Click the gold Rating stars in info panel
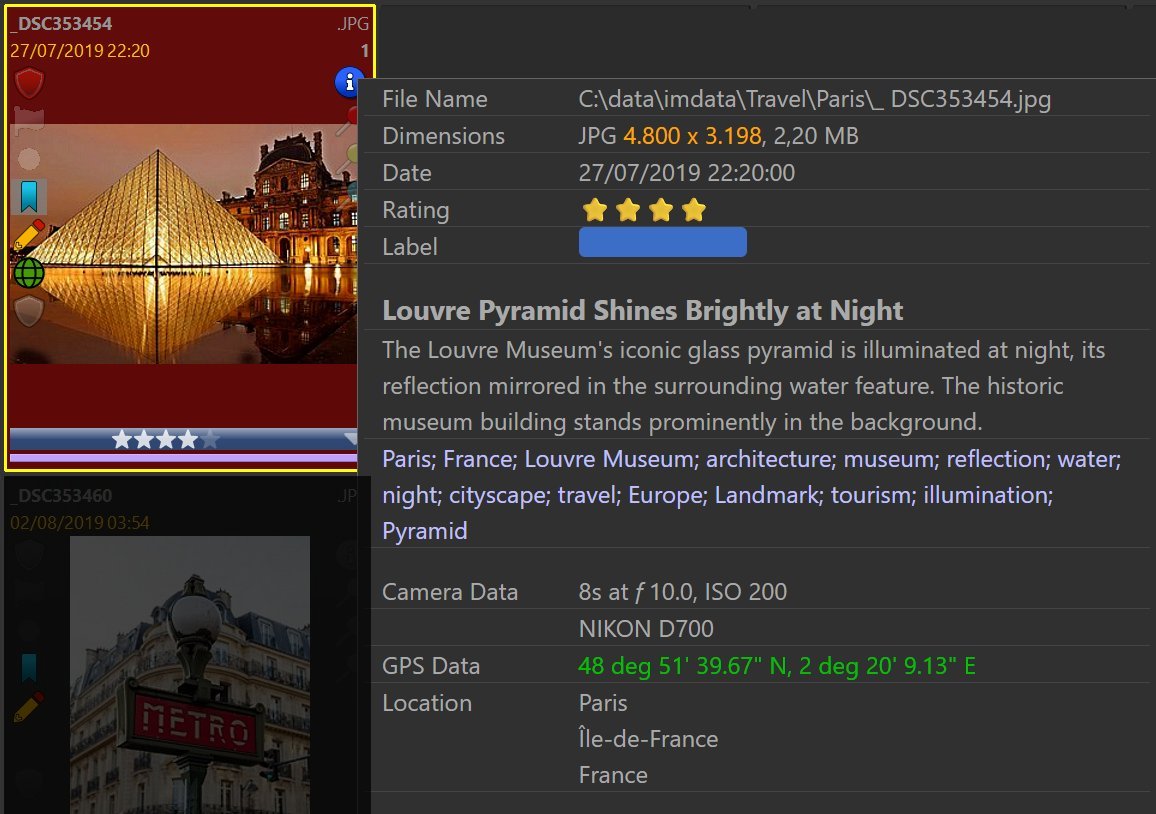 coord(644,210)
